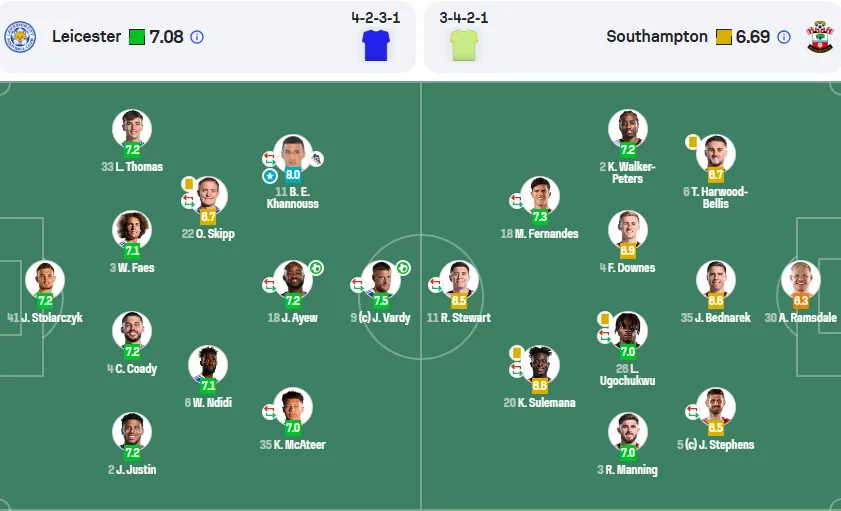Open A. Ramsdale's player photo
This screenshot has width=841, height=511.
[x=800, y=280]
